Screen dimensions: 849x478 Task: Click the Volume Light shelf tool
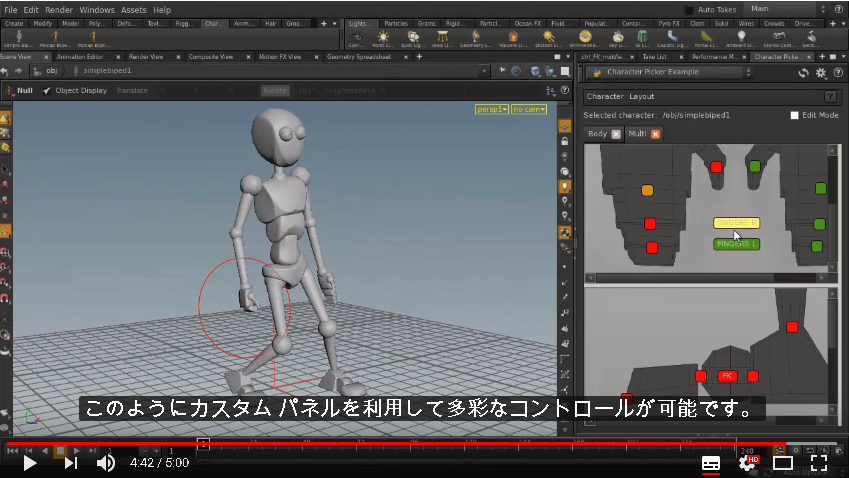tap(513, 39)
